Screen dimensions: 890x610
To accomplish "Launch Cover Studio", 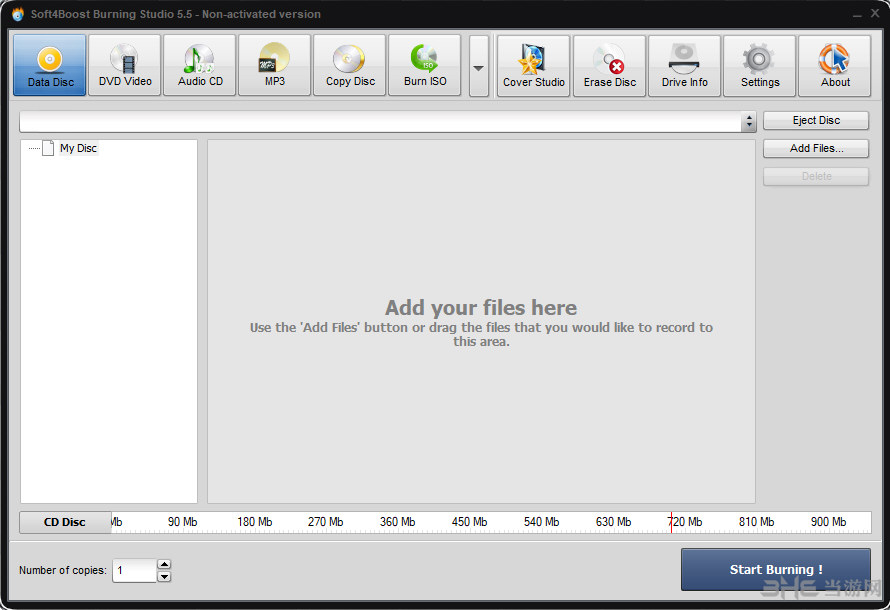I will pos(534,66).
